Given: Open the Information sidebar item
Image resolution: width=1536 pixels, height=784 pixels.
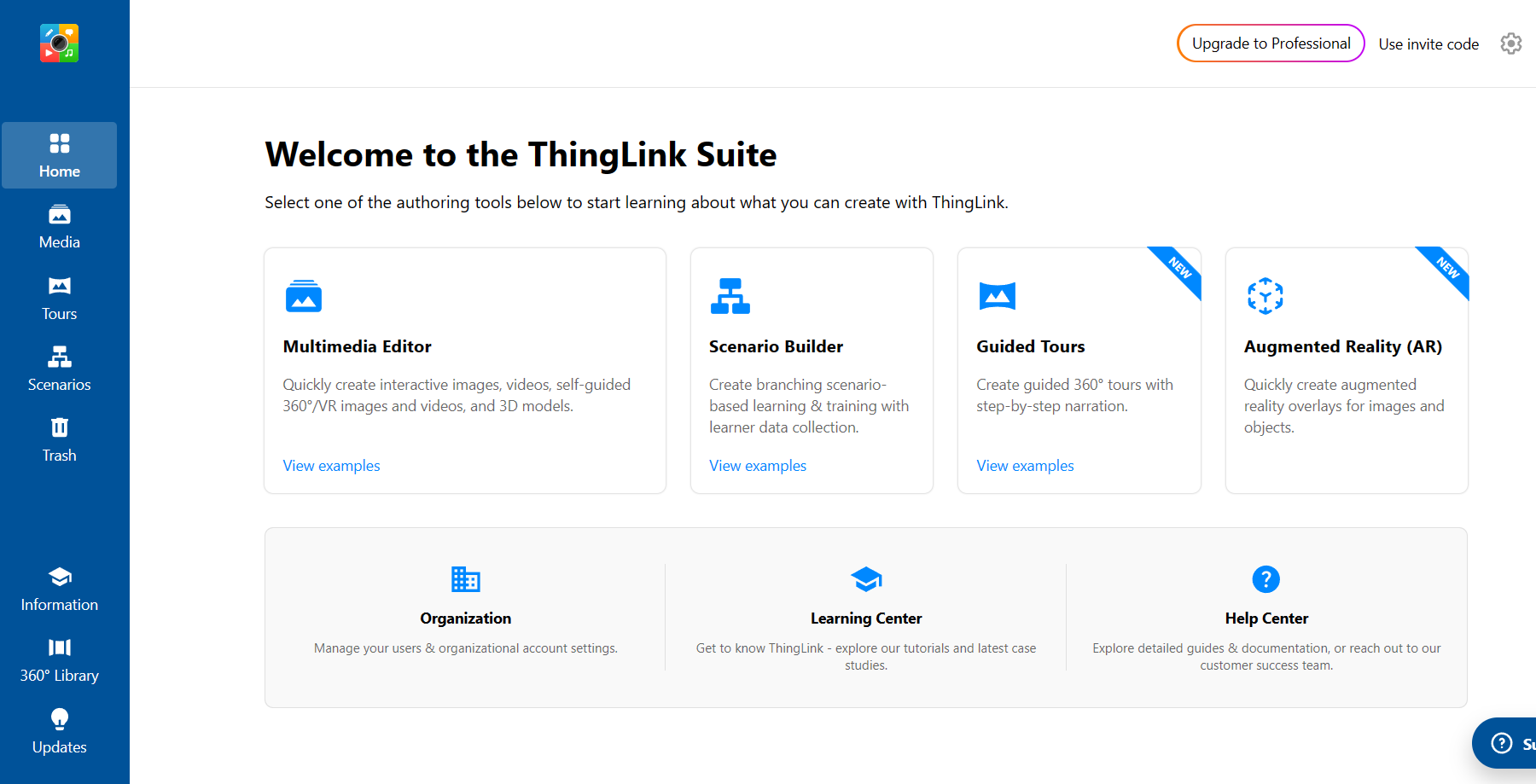Looking at the screenshot, I should [59, 589].
